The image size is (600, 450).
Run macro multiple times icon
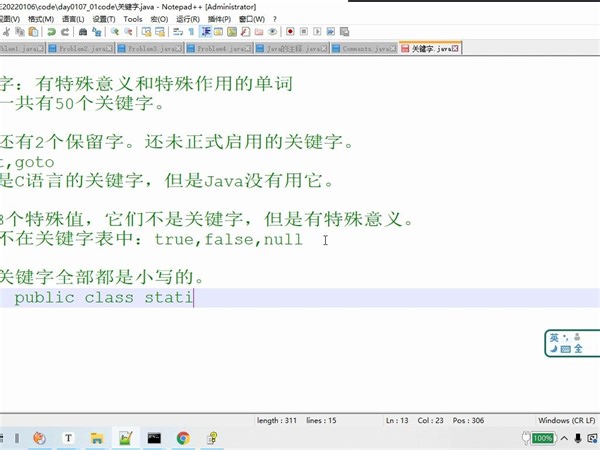tap(331, 31)
